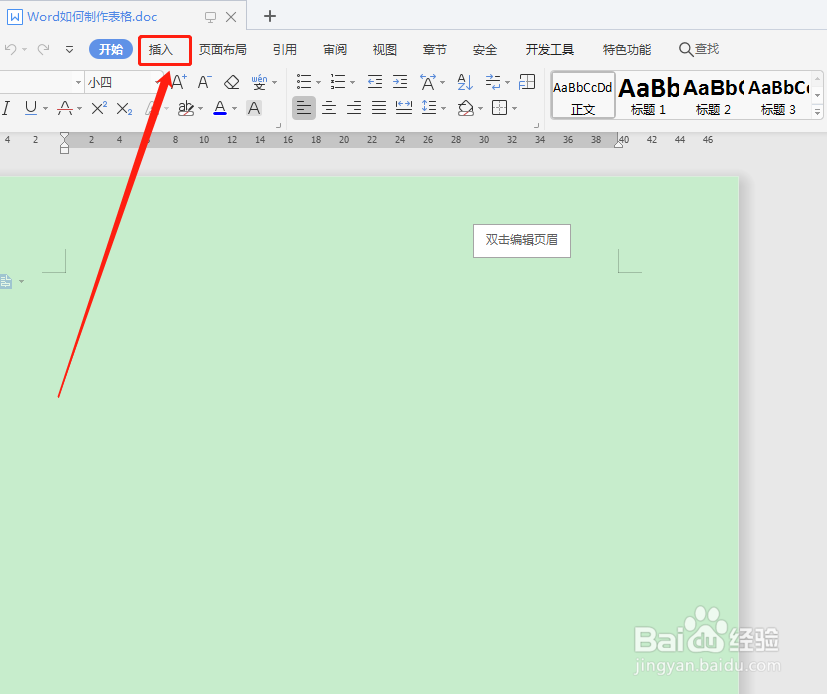Open the font settings dialog launcher
Image resolution: width=827 pixels, height=694 pixels.
(x=278, y=126)
